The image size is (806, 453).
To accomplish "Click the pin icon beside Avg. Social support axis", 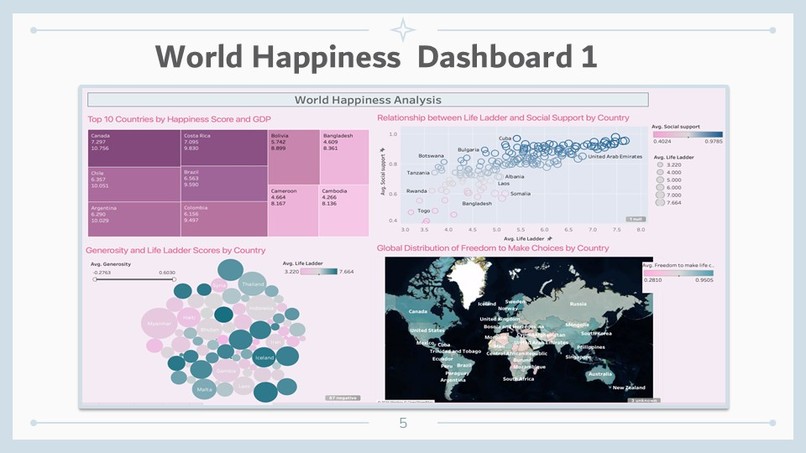I will pos(382,150).
